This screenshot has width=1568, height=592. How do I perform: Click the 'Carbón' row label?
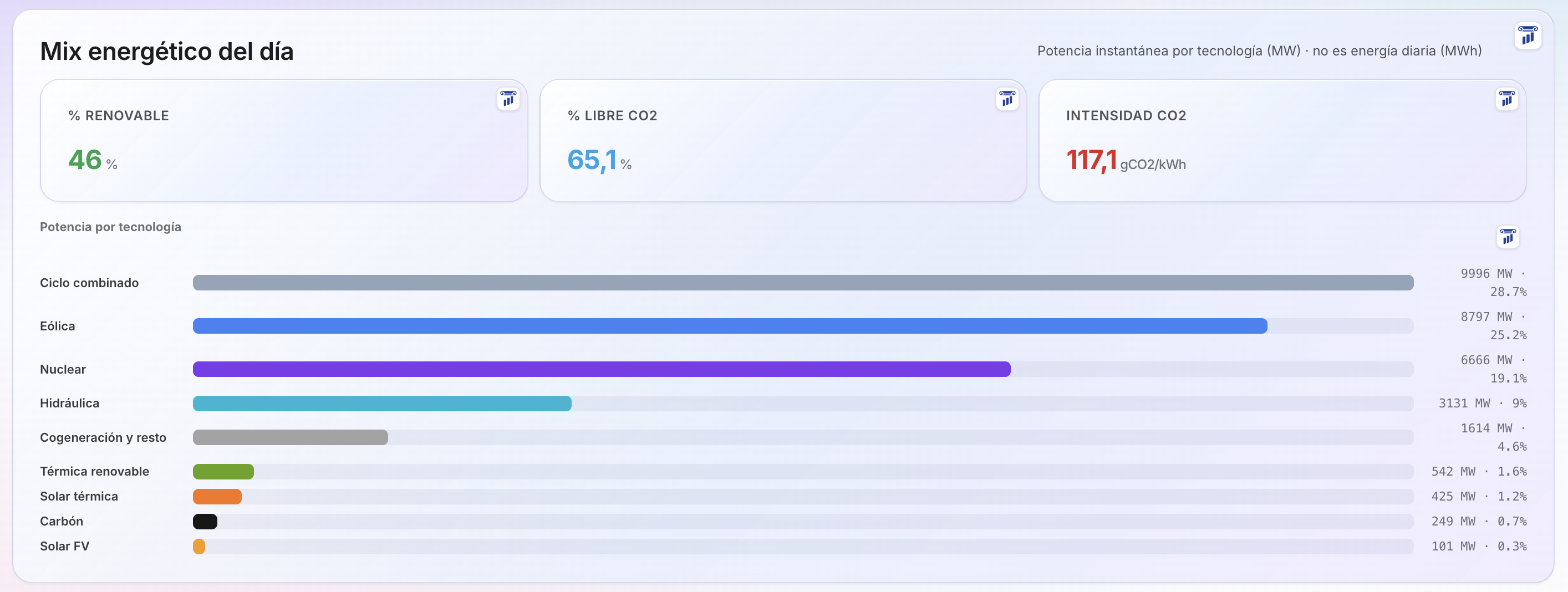(62, 522)
